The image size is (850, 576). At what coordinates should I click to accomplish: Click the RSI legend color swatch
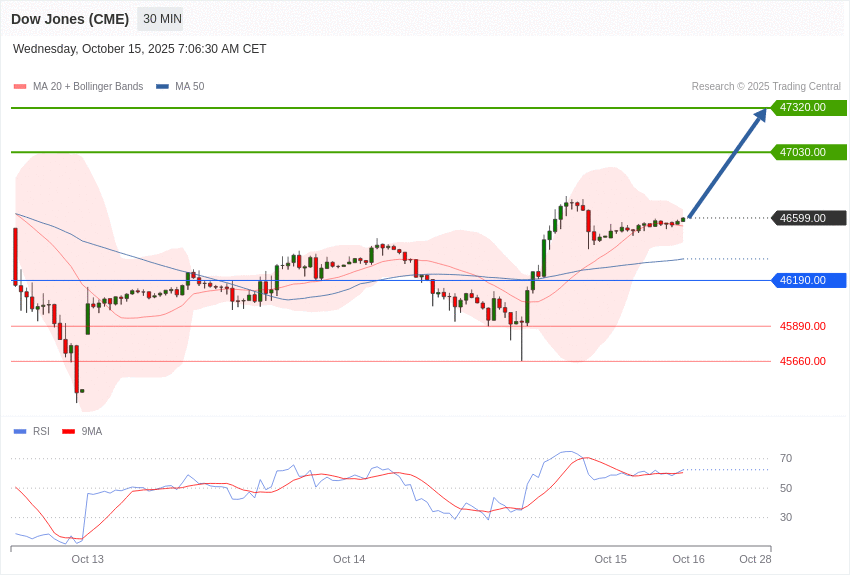click(x=20, y=432)
